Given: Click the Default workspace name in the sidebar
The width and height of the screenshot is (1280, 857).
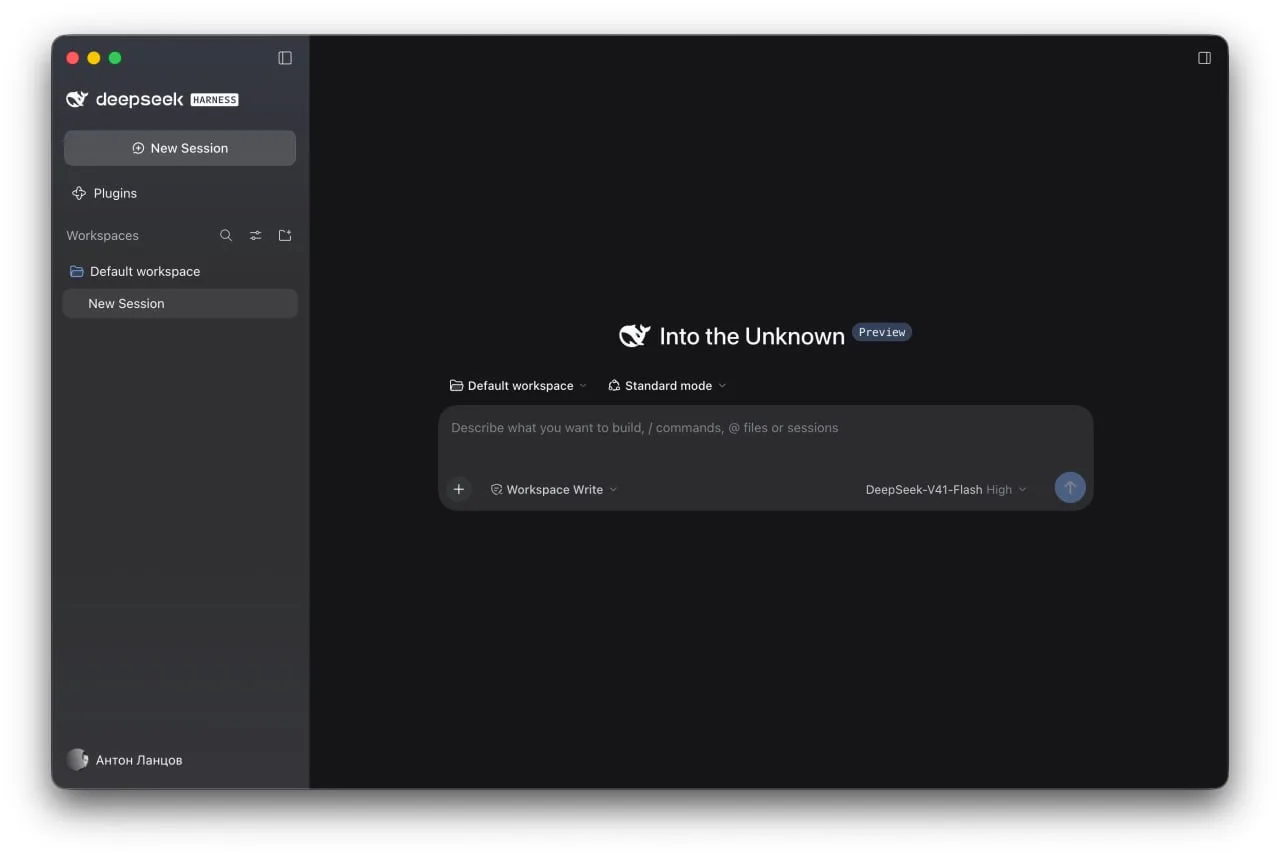Looking at the screenshot, I should click(145, 272).
